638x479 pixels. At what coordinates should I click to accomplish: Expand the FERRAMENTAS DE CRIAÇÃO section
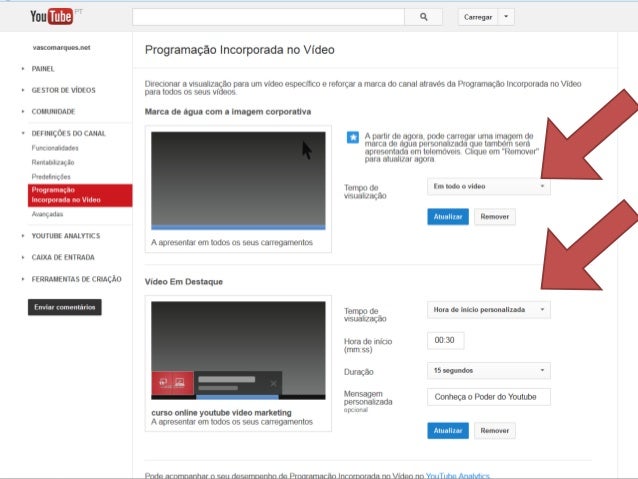click(x=76, y=279)
